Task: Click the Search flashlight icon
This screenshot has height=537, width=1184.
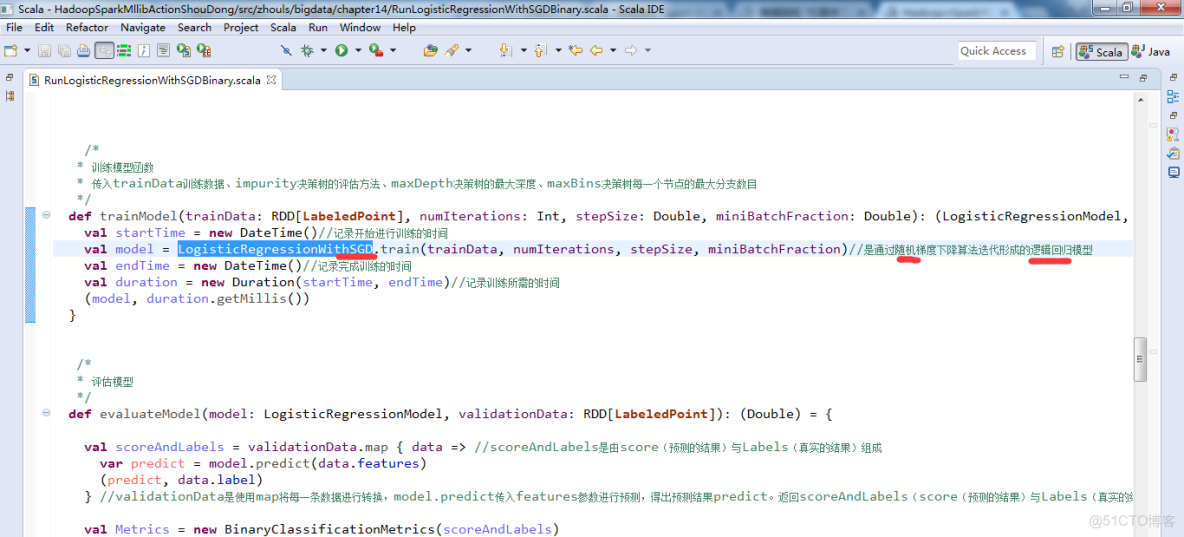Action: (x=451, y=51)
